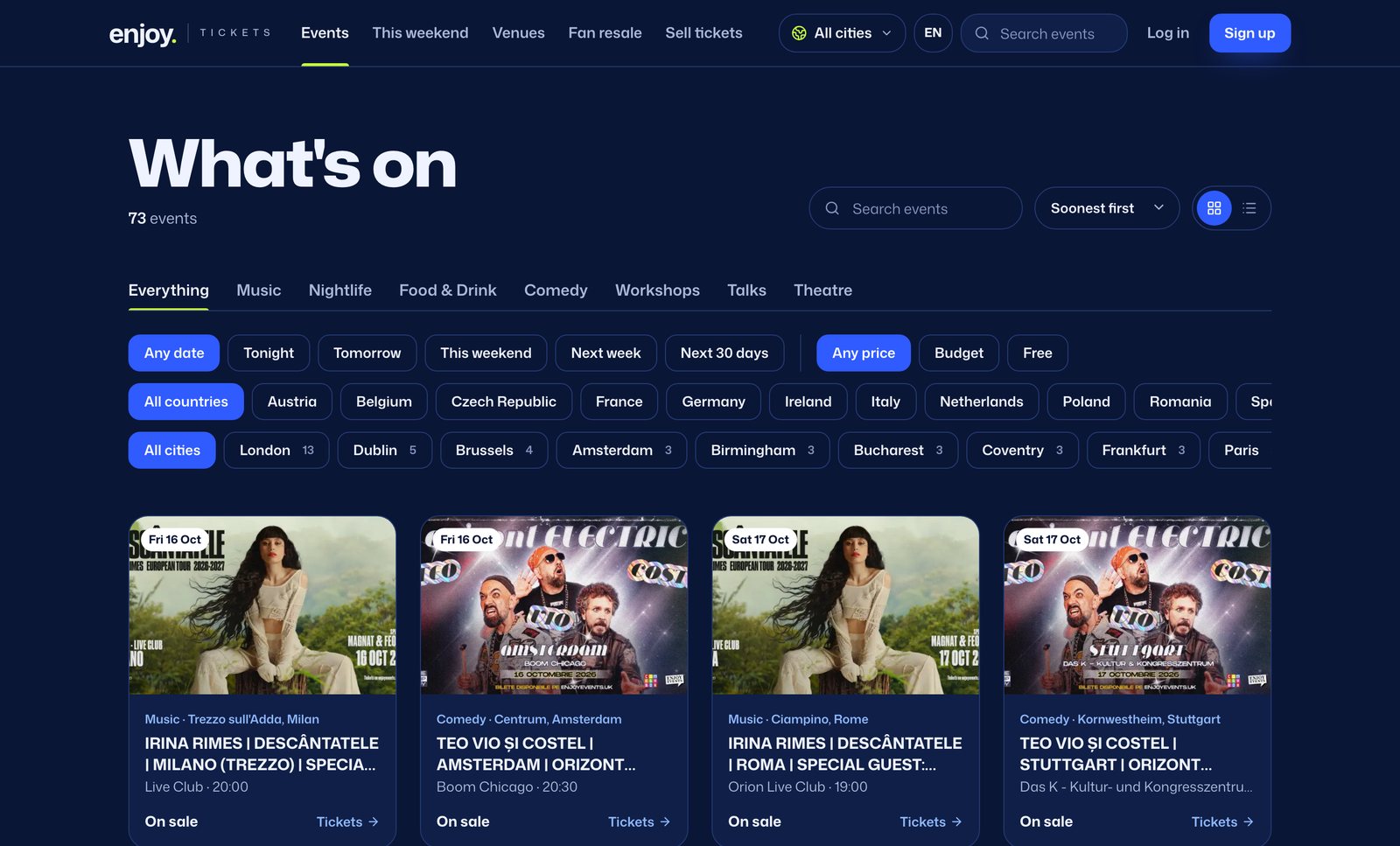Click the Sign up button

tap(1249, 33)
